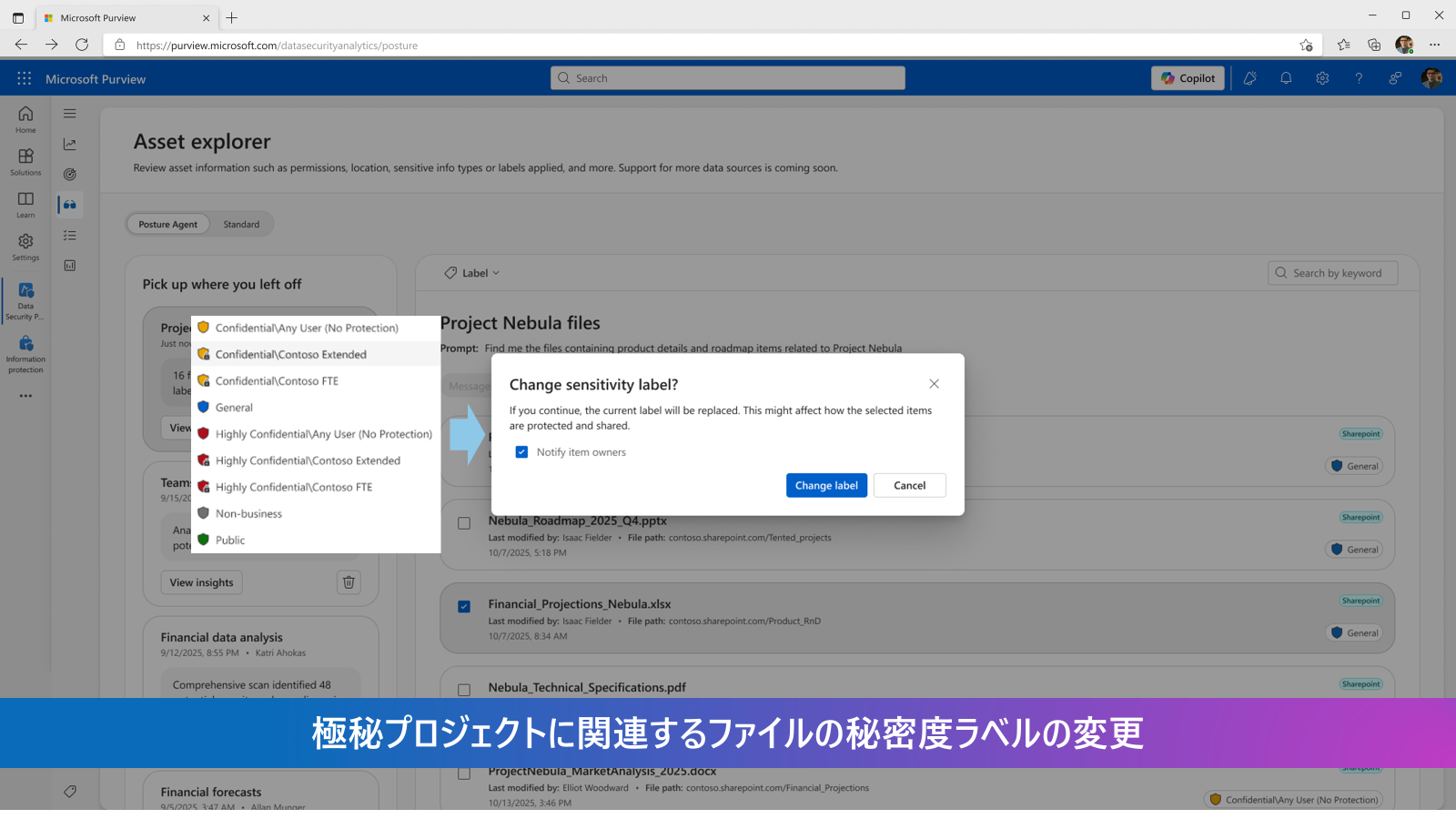This screenshot has height=819, width=1456.
Task: Choose Highly Confidential\Contoso Extended label
Action: point(316,460)
